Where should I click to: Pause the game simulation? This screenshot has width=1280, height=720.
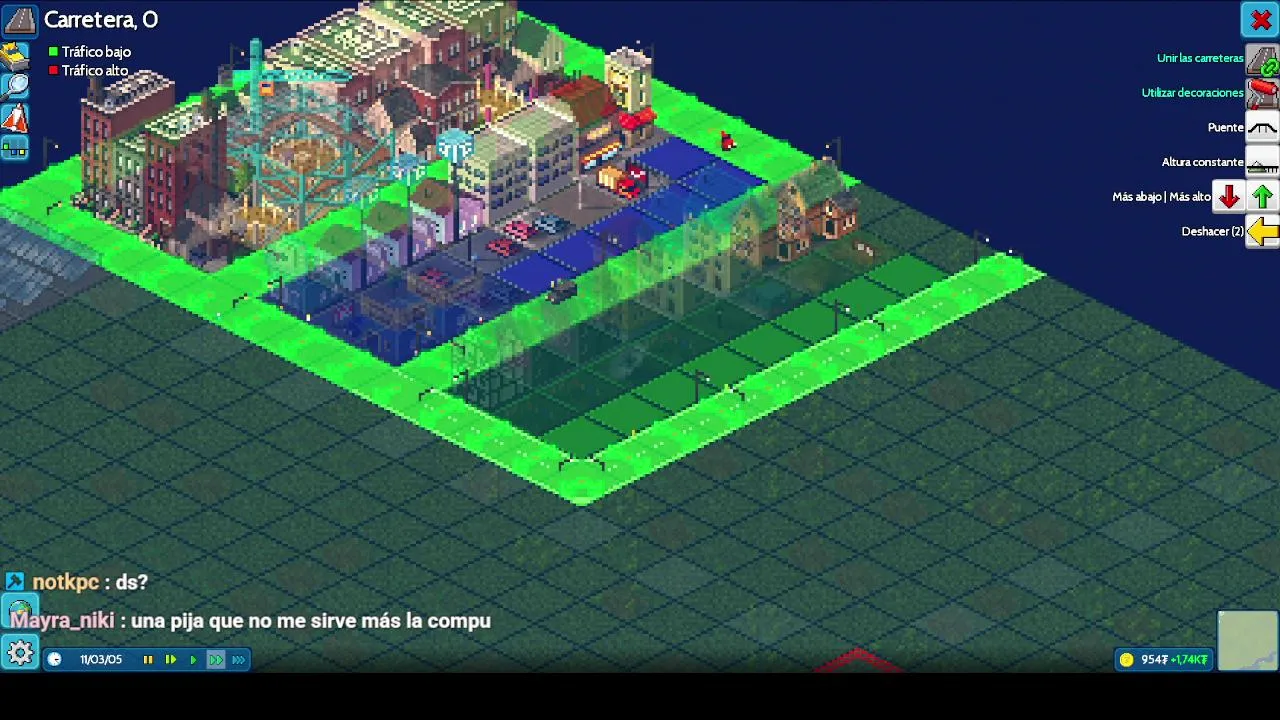(x=148, y=659)
